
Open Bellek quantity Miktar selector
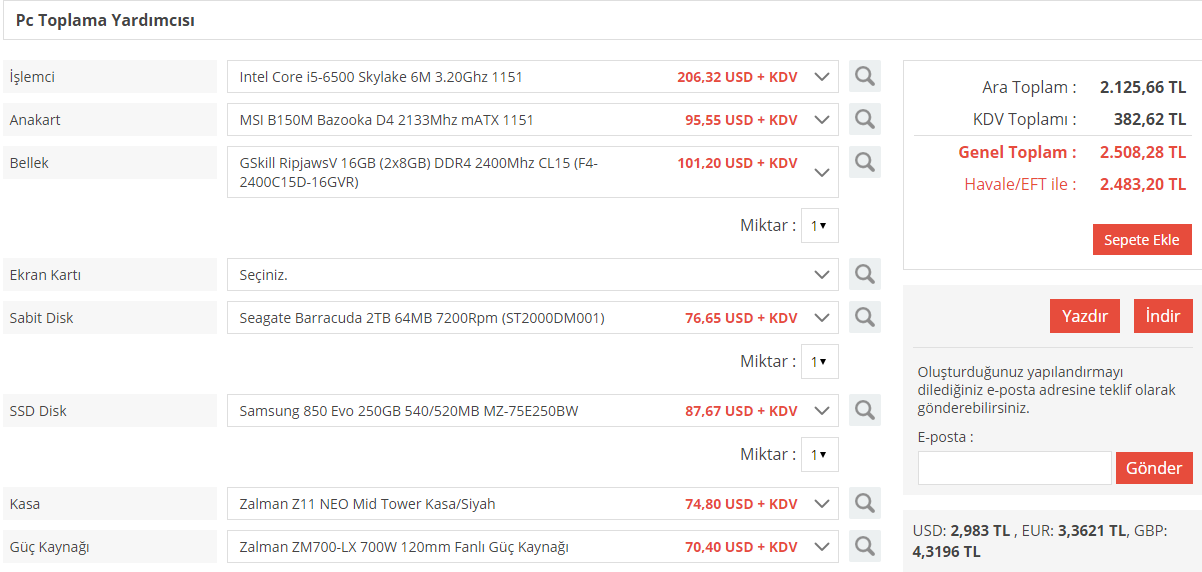[820, 226]
